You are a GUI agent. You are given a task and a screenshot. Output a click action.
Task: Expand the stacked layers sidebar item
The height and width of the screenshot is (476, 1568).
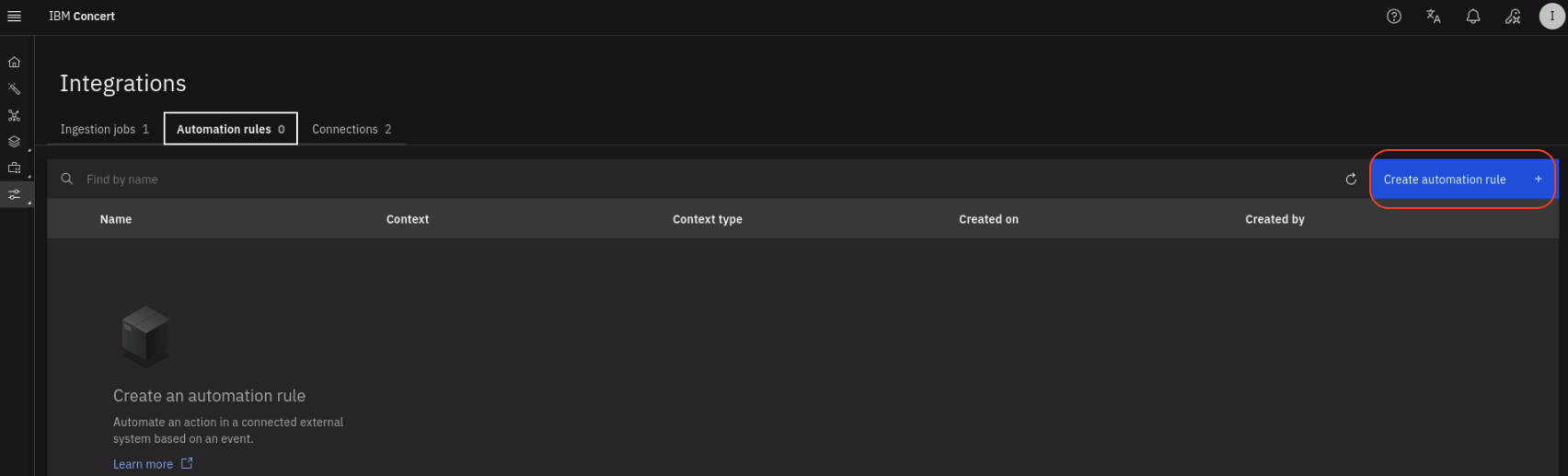click(x=14, y=142)
